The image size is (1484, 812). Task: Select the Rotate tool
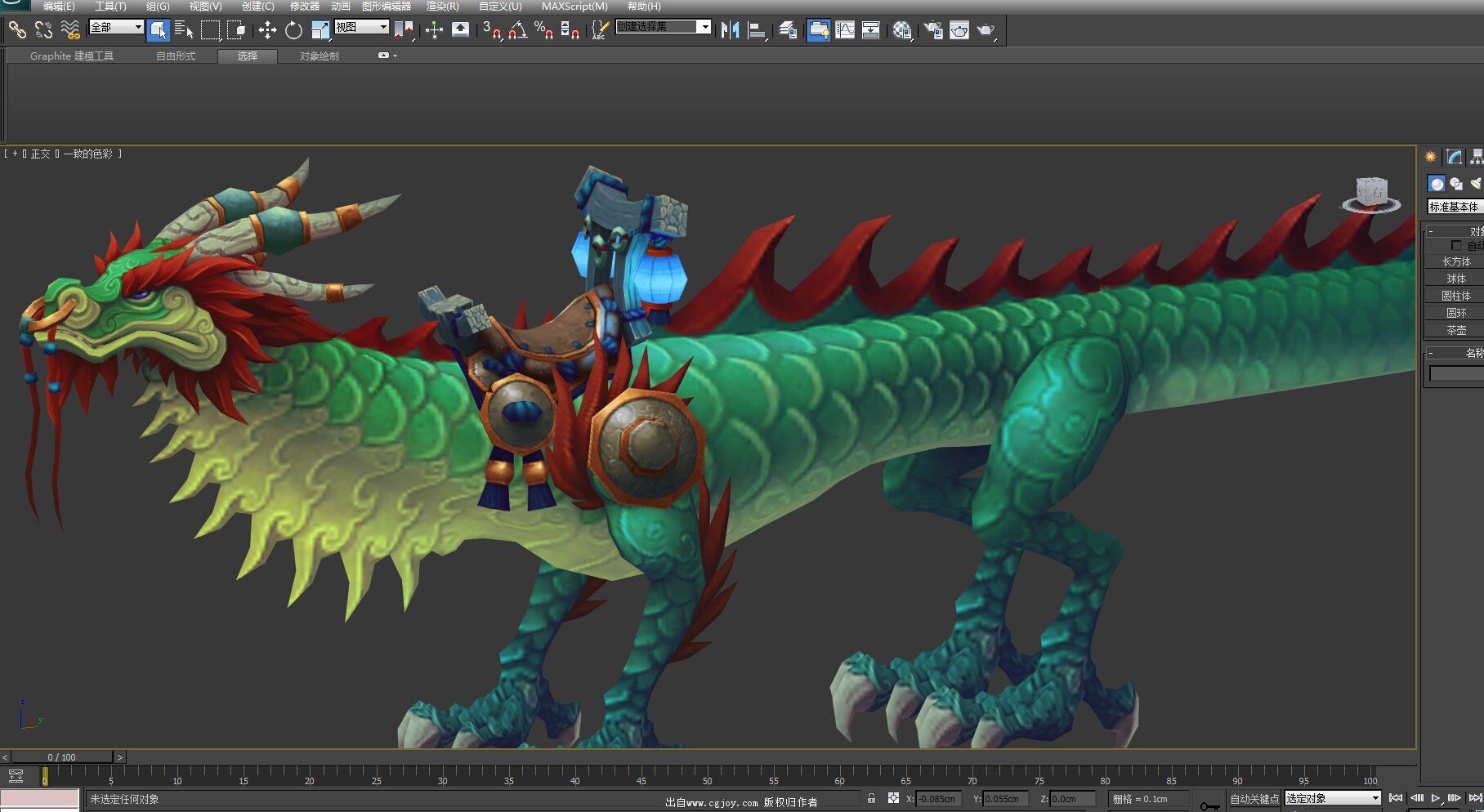click(293, 30)
